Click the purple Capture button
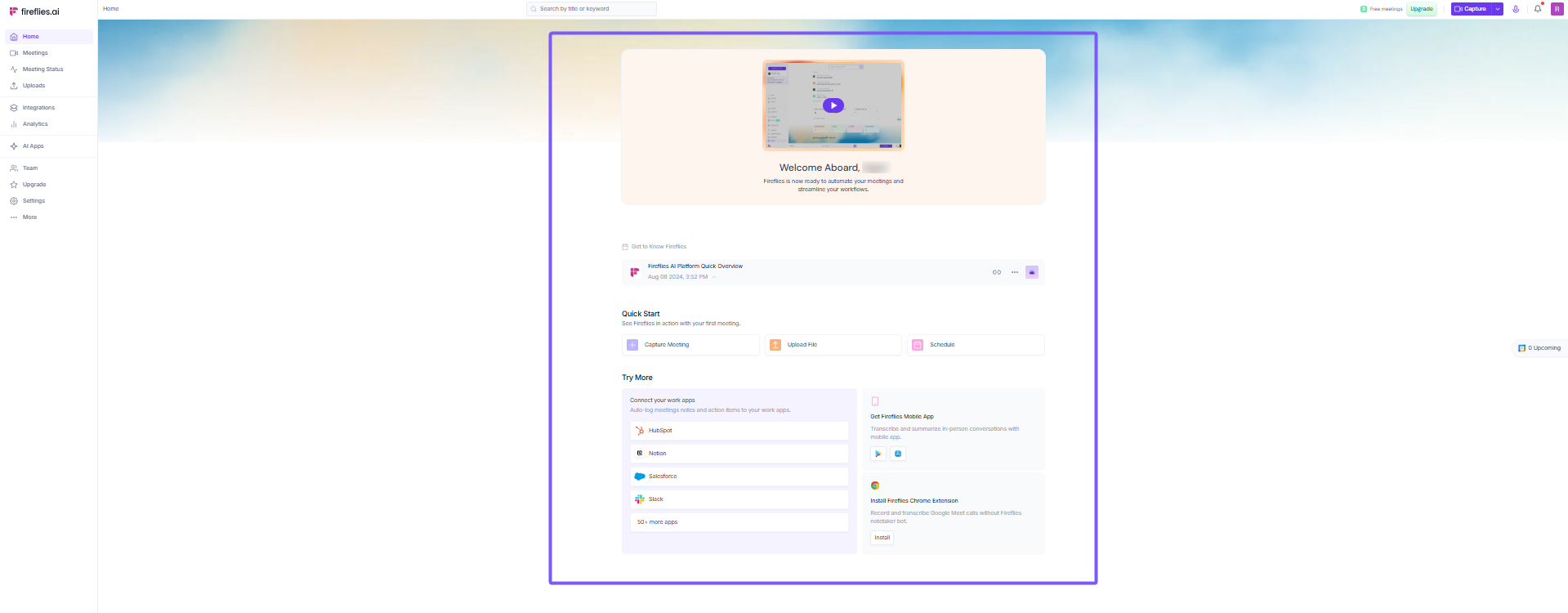The image size is (1568, 613). pos(1472,9)
